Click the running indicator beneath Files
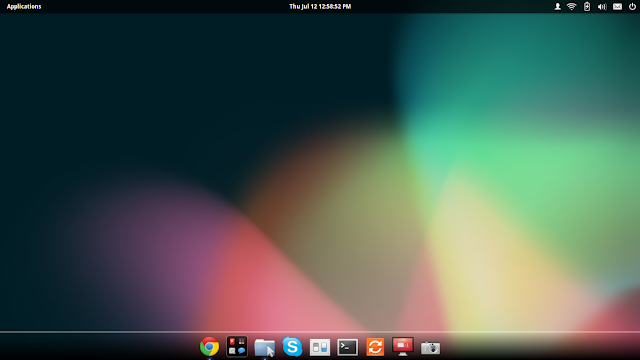Viewport: 640px width, 360px height. [x=264, y=359]
